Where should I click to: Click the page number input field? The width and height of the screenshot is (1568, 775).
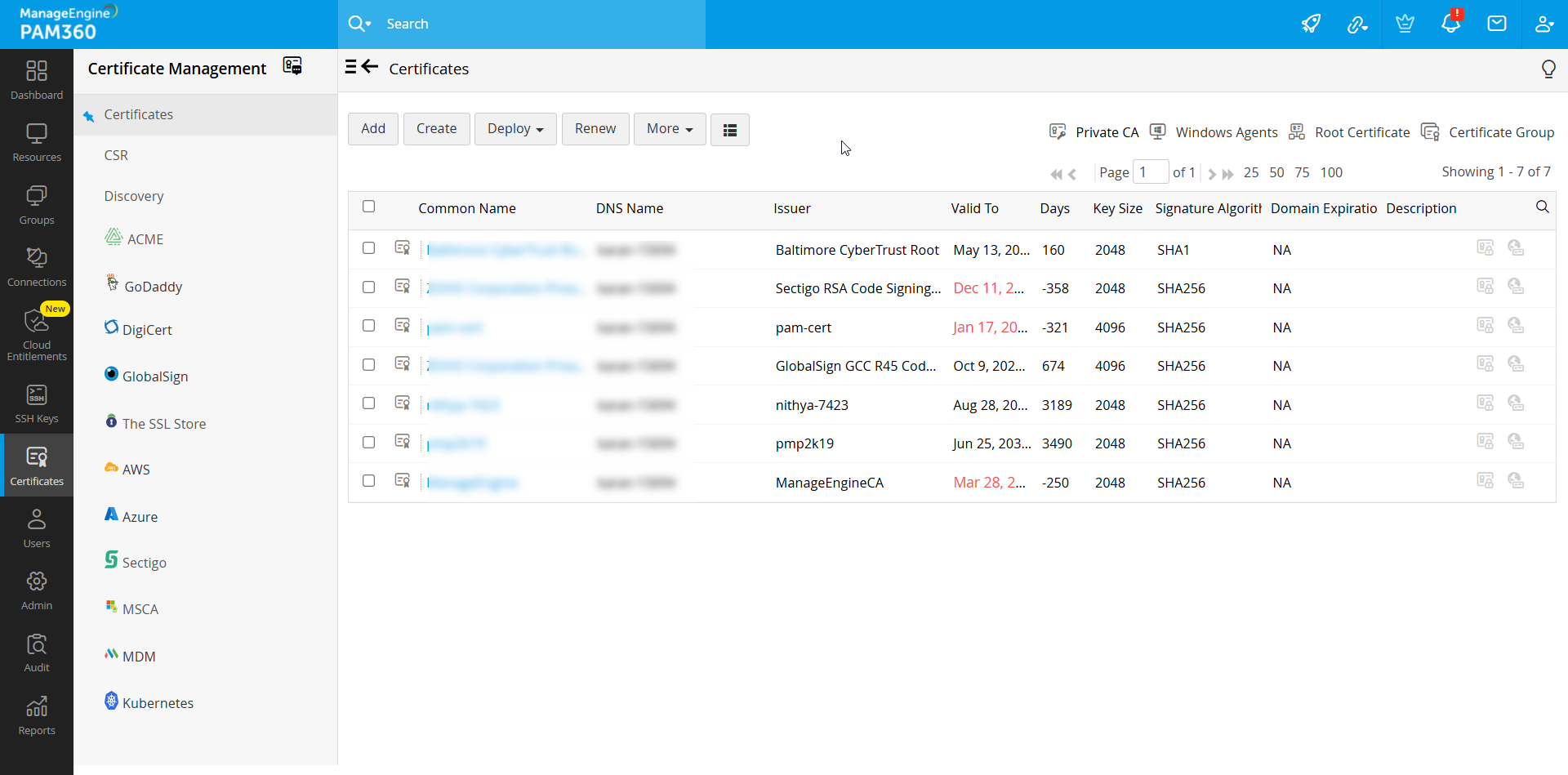1150,172
